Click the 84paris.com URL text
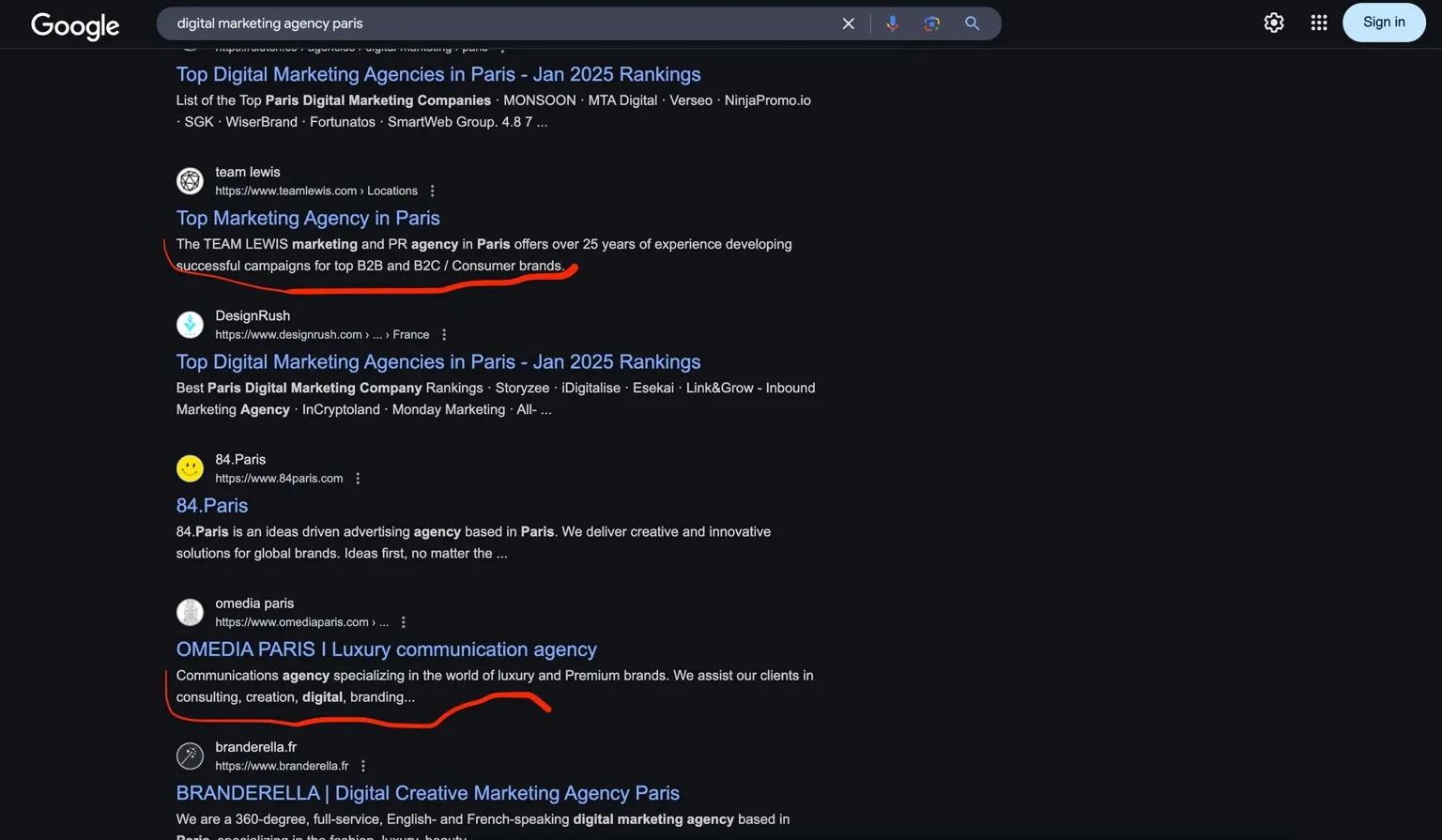This screenshot has width=1442, height=840. (x=279, y=478)
